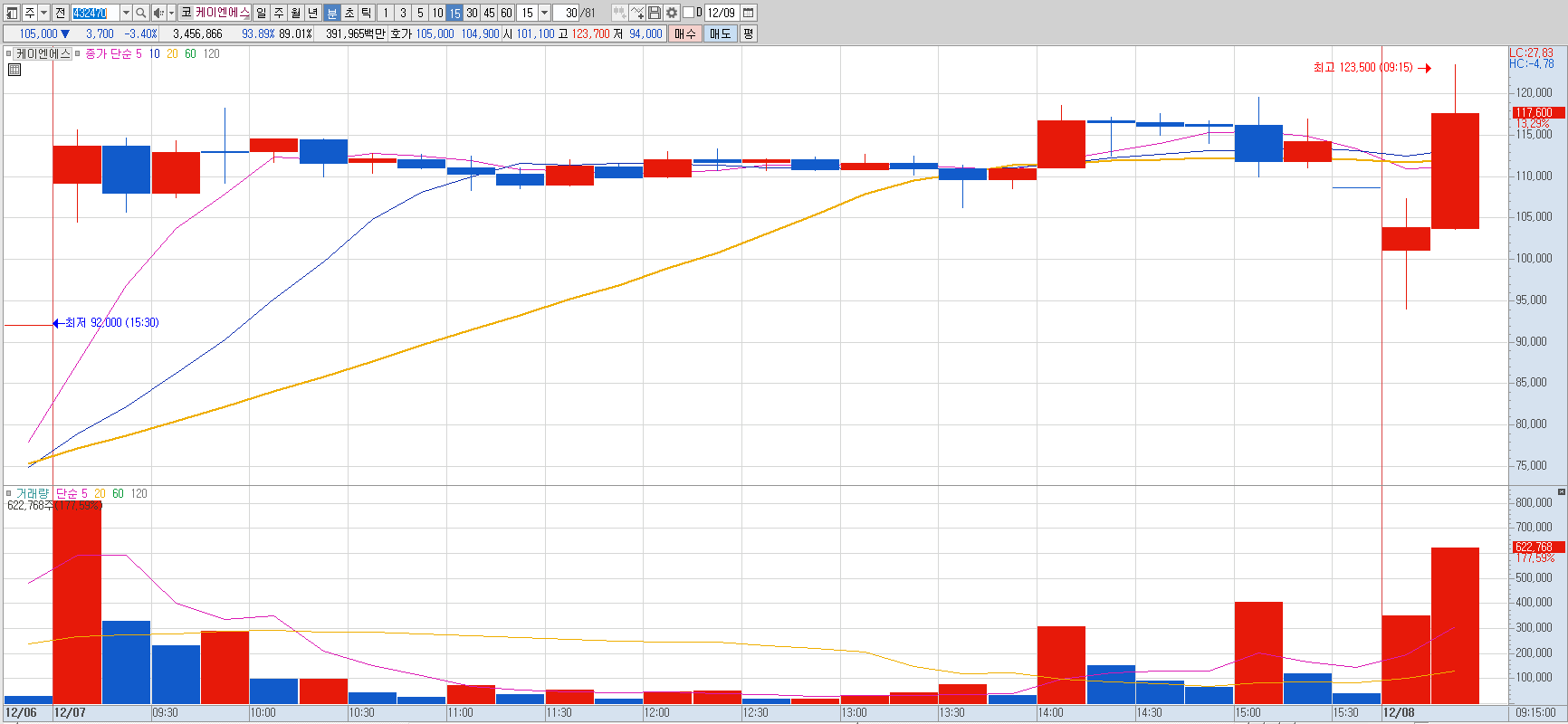
Task: Click the 케이엔에스 stock name in toolbar
Action: [223, 13]
